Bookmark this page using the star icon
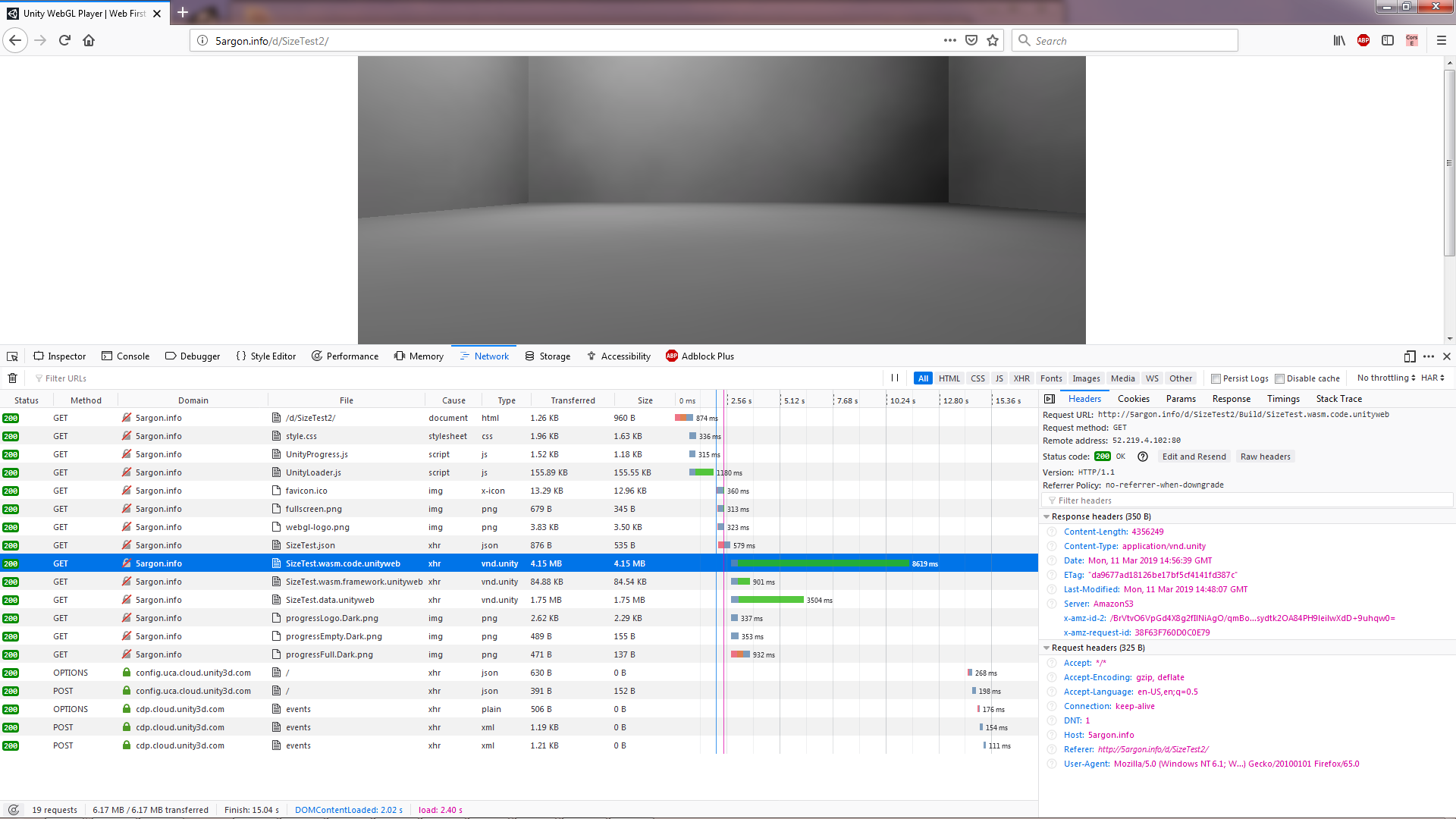 point(993,40)
